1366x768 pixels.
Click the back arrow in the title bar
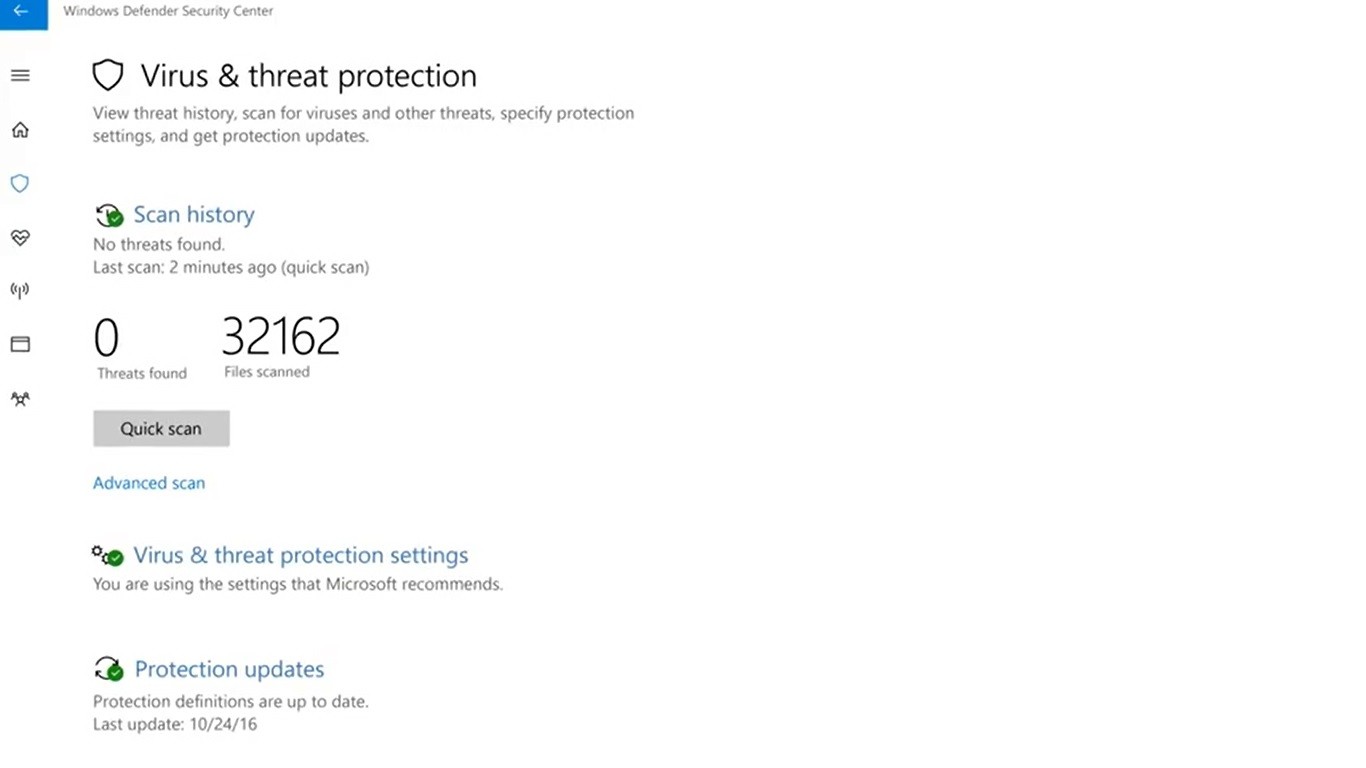(22, 10)
